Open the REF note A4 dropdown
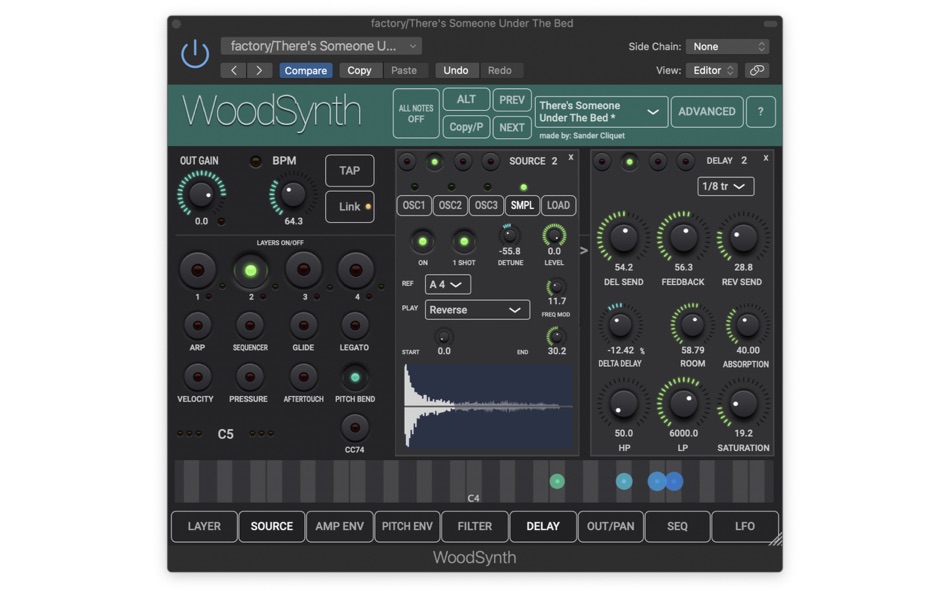 [447, 284]
